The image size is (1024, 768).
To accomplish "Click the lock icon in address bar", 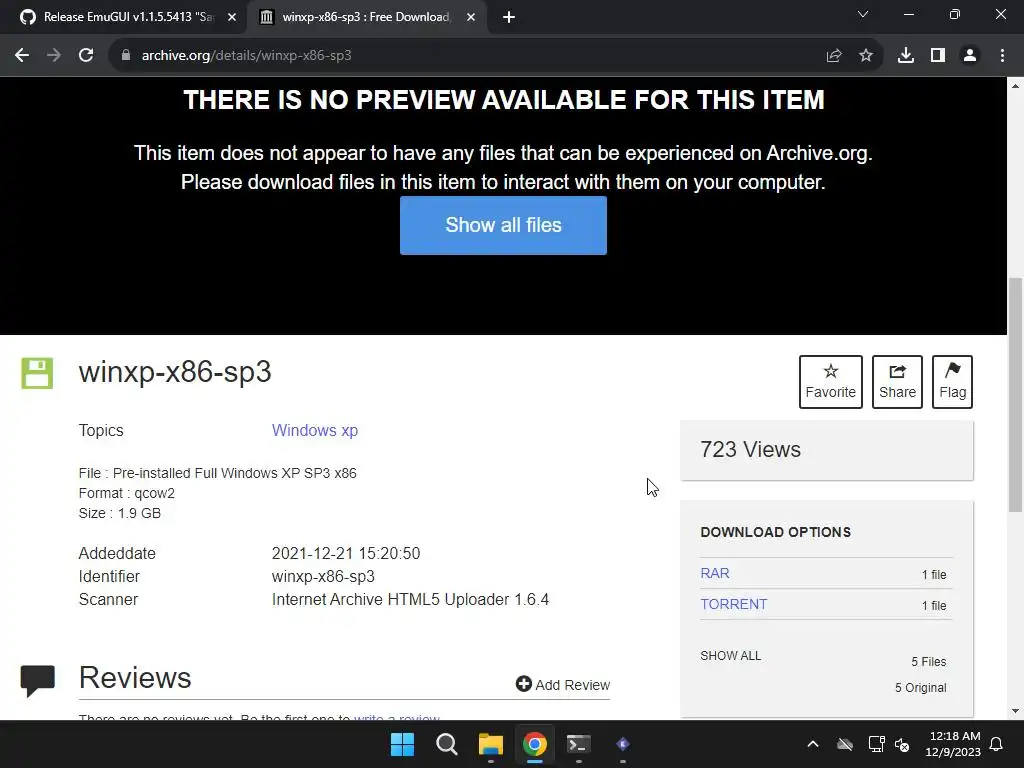I will 126,56.
